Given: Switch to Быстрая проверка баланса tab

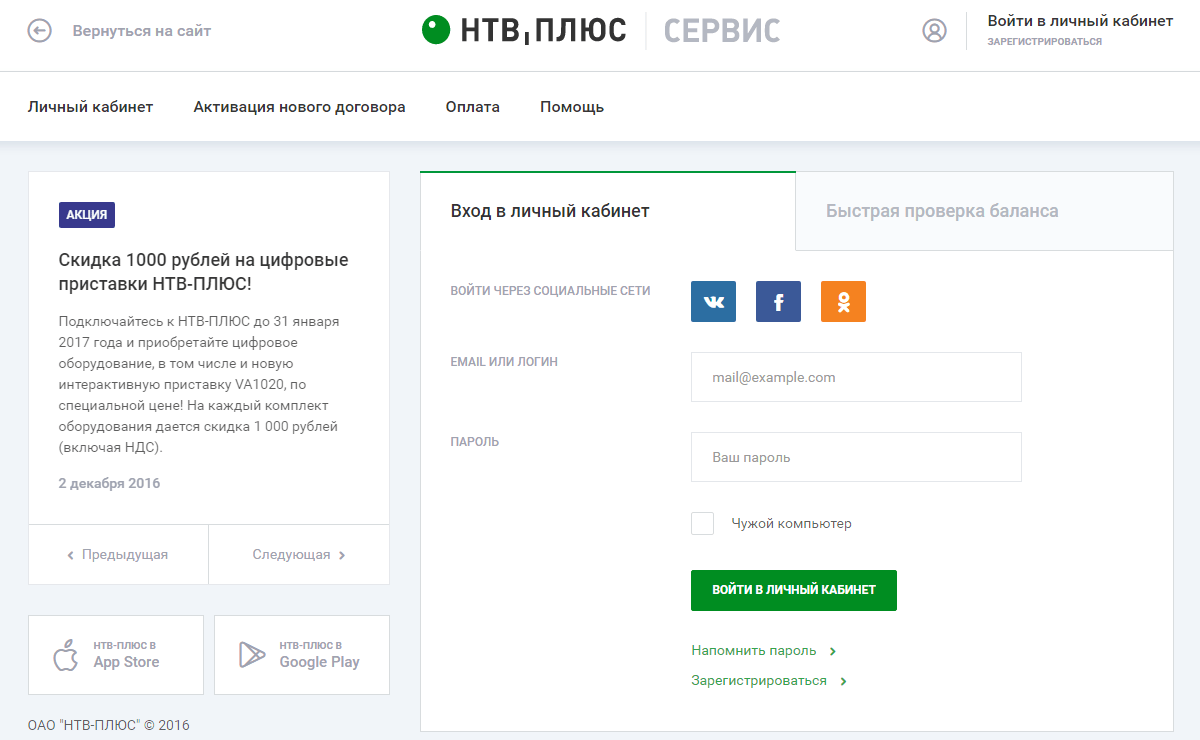Looking at the screenshot, I should [x=942, y=211].
